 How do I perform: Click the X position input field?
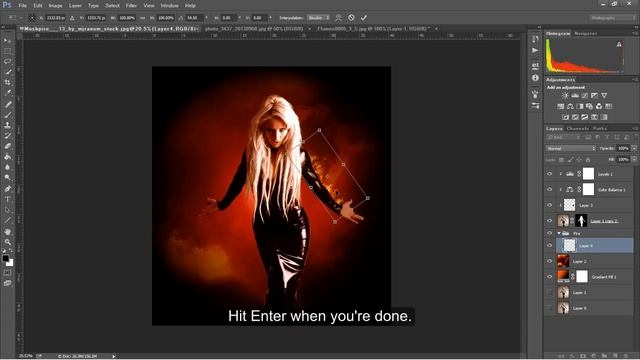(x=55, y=18)
